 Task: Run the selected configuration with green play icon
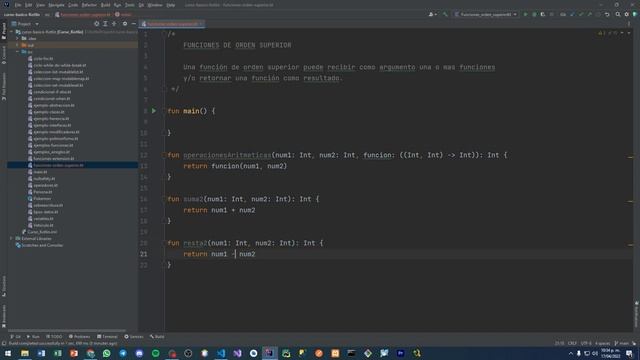pos(526,14)
